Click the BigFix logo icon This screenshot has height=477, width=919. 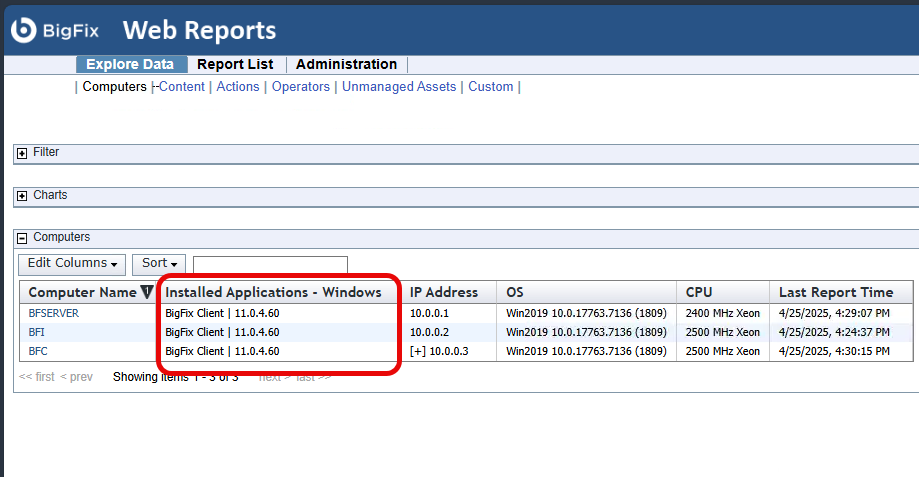coord(24,30)
